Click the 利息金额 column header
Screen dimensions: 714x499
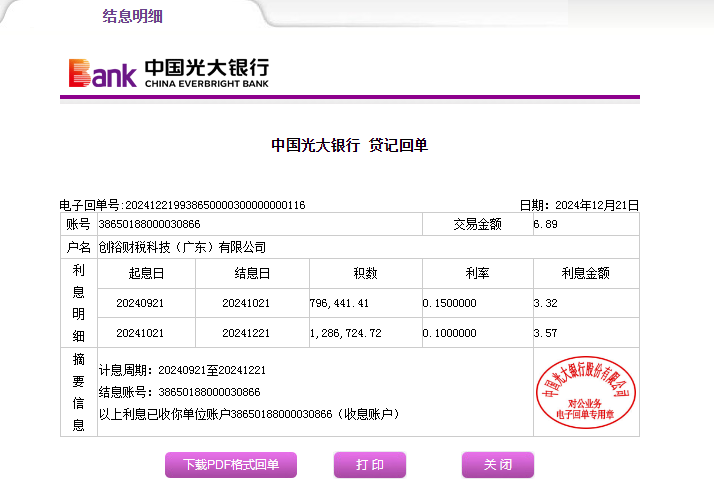[x=586, y=273]
